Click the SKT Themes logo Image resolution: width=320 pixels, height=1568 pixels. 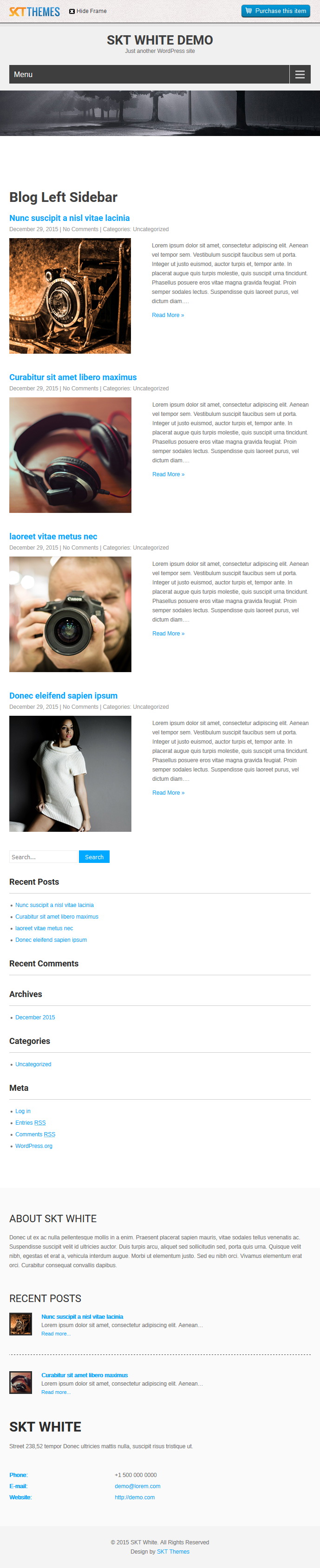point(35,12)
